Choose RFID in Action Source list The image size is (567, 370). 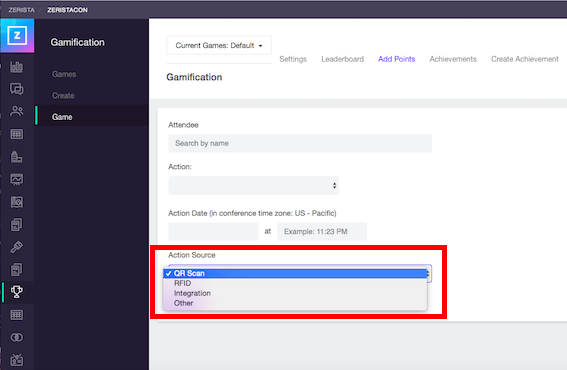[x=295, y=283]
